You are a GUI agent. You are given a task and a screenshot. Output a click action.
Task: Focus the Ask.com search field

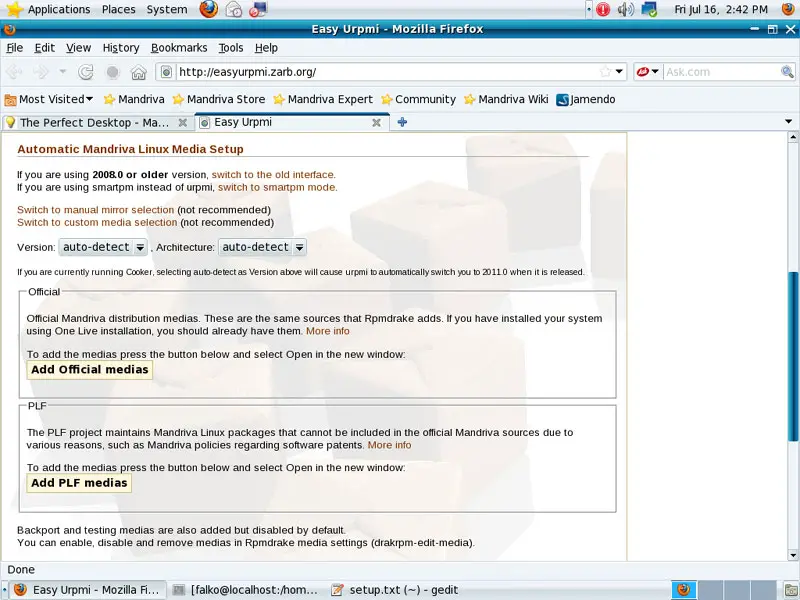click(x=721, y=72)
